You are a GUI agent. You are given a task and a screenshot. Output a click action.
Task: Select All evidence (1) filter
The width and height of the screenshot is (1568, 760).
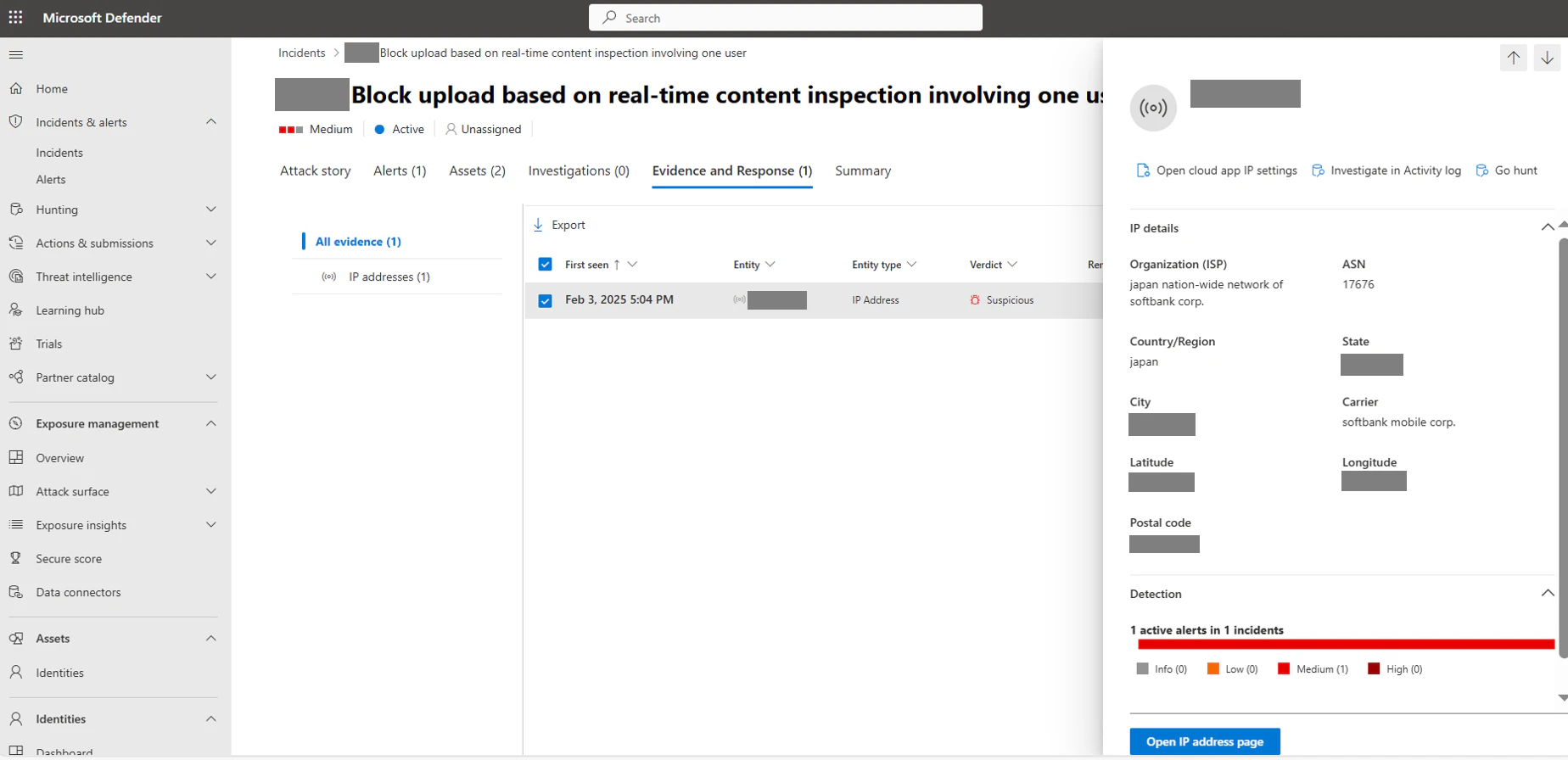point(358,242)
